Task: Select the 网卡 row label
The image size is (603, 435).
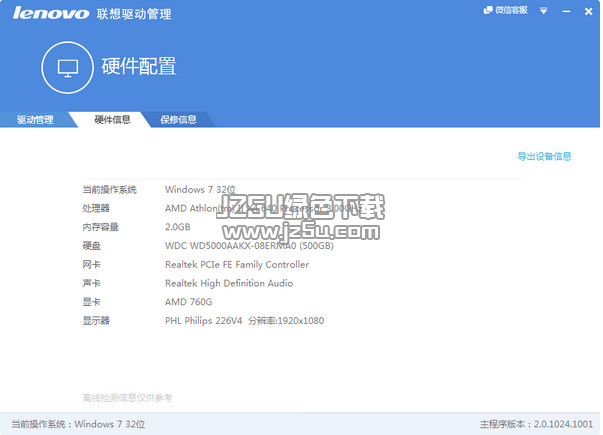Action: point(92,265)
